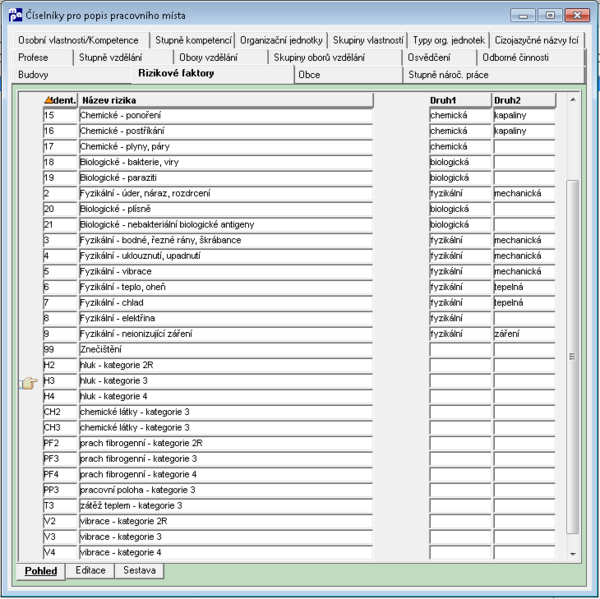
Task: Click 'hluk - kategorie 3' name field
Action: (x=226, y=381)
